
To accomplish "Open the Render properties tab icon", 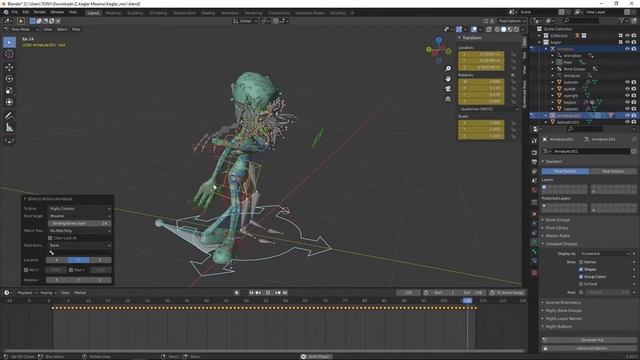I will [534, 152].
